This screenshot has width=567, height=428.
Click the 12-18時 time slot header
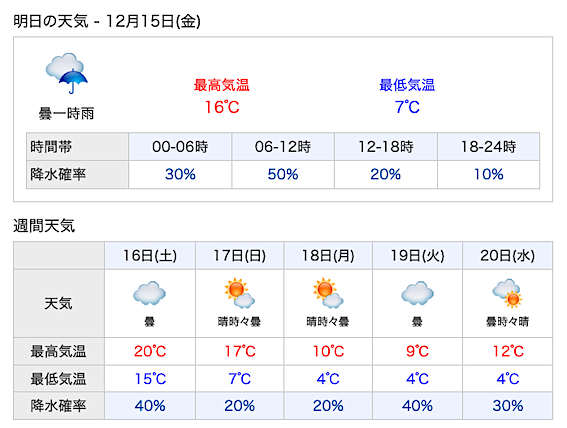386,146
